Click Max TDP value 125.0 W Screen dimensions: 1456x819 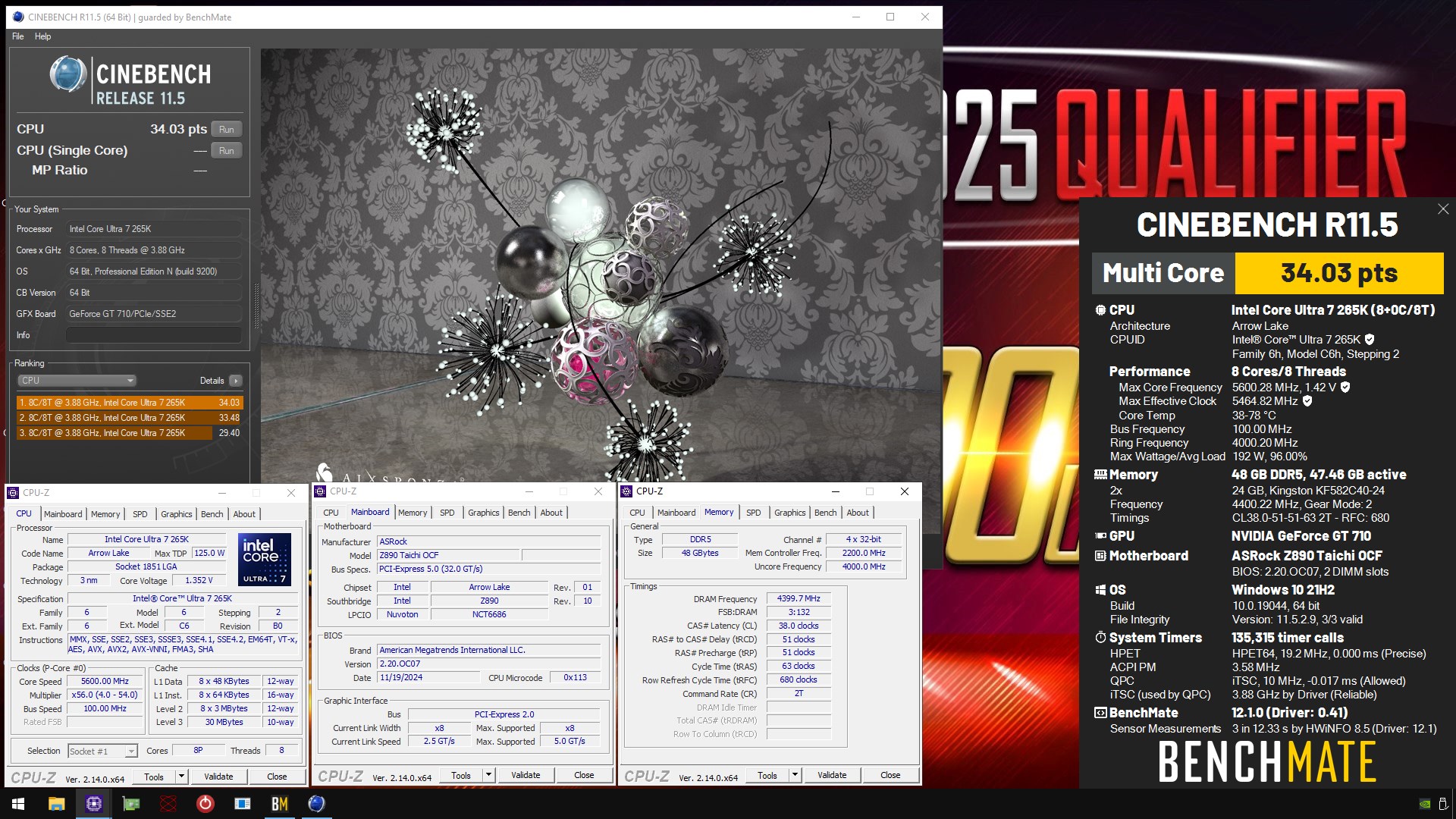pos(209,553)
